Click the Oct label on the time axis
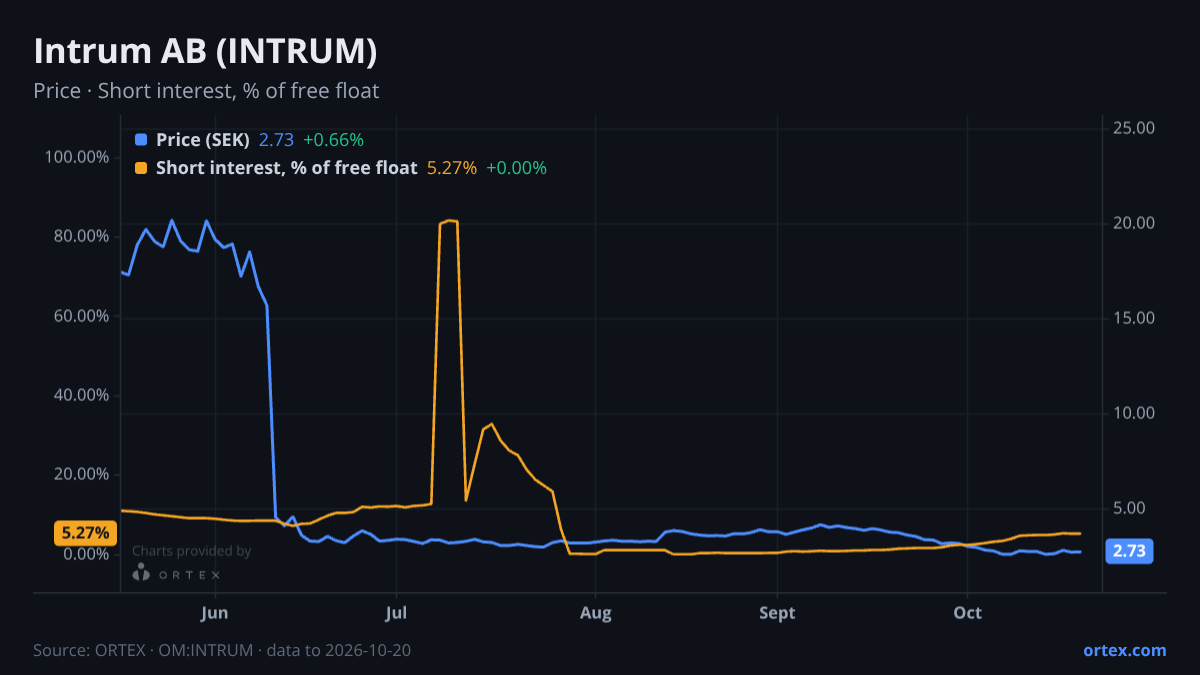Image resolution: width=1200 pixels, height=675 pixels. (967, 613)
